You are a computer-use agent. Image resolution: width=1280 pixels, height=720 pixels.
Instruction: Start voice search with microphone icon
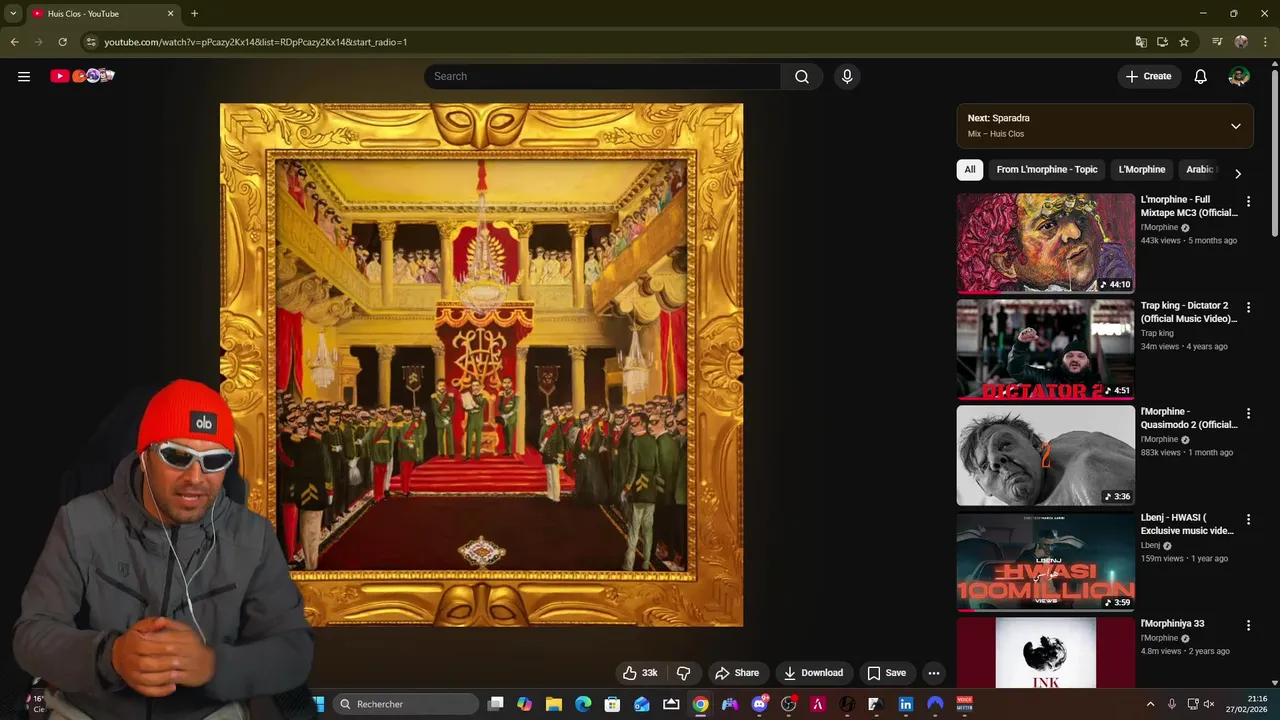847,76
